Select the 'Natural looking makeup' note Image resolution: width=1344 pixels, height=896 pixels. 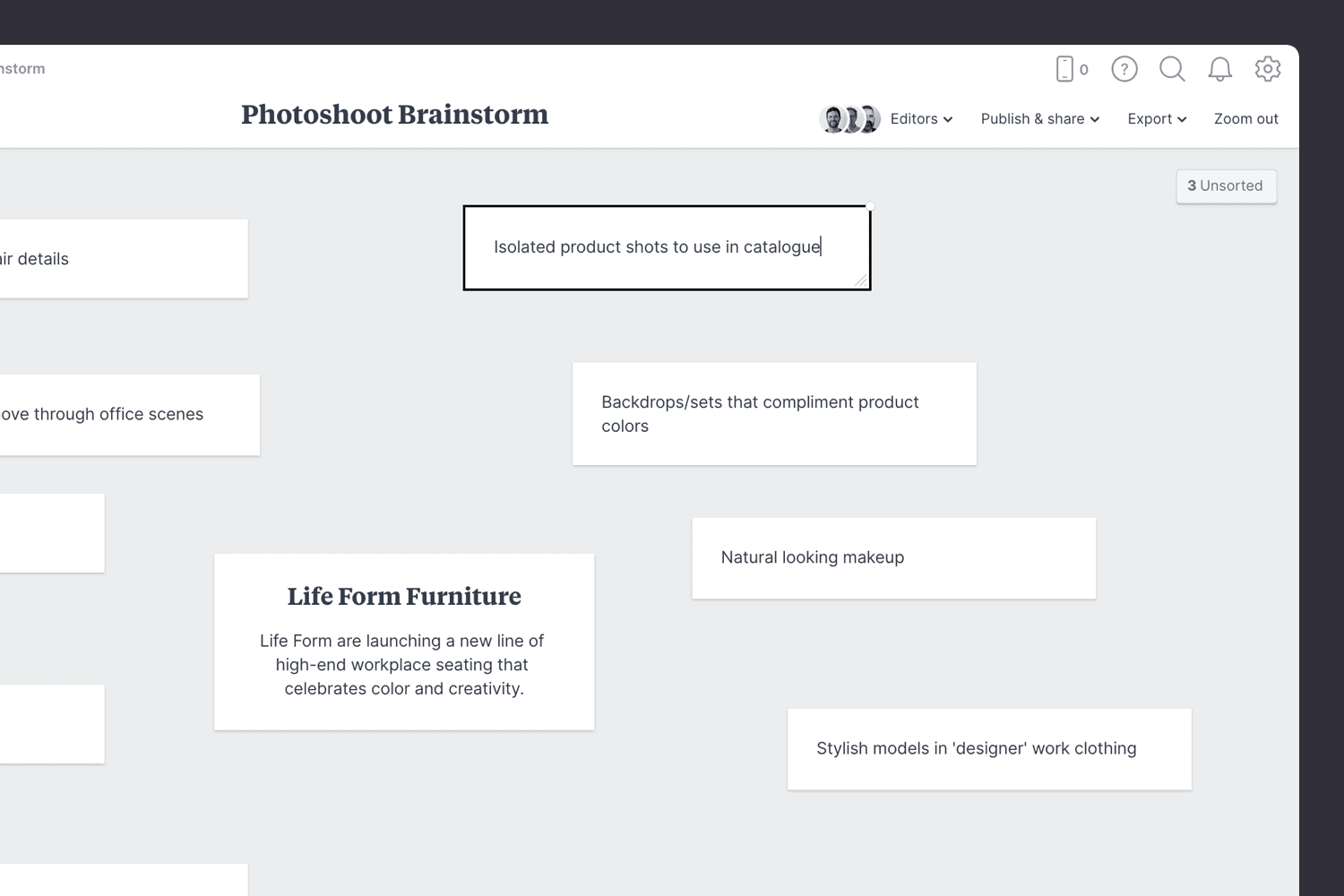pyautogui.click(x=893, y=557)
